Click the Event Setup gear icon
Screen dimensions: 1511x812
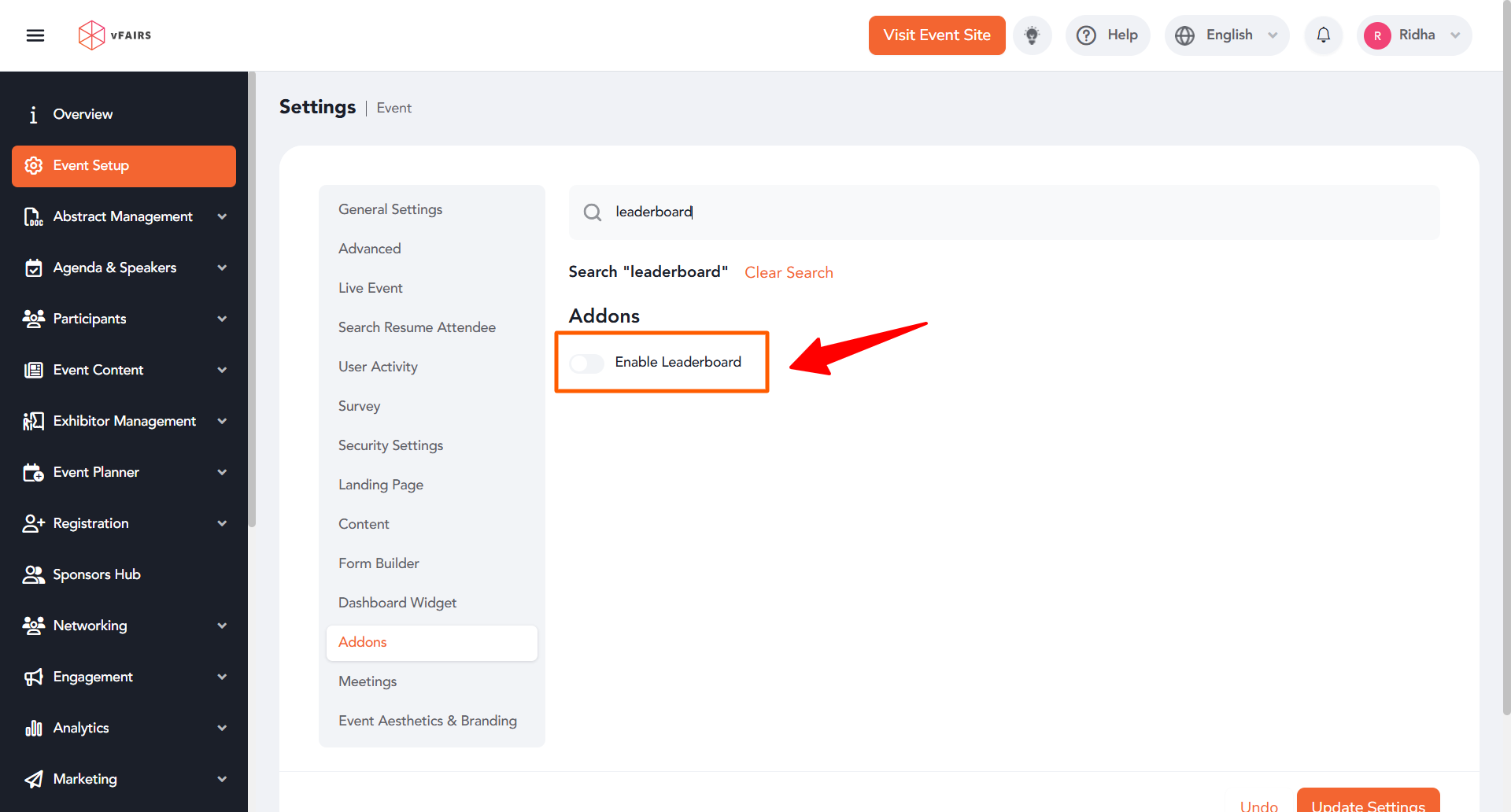click(33, 166)
